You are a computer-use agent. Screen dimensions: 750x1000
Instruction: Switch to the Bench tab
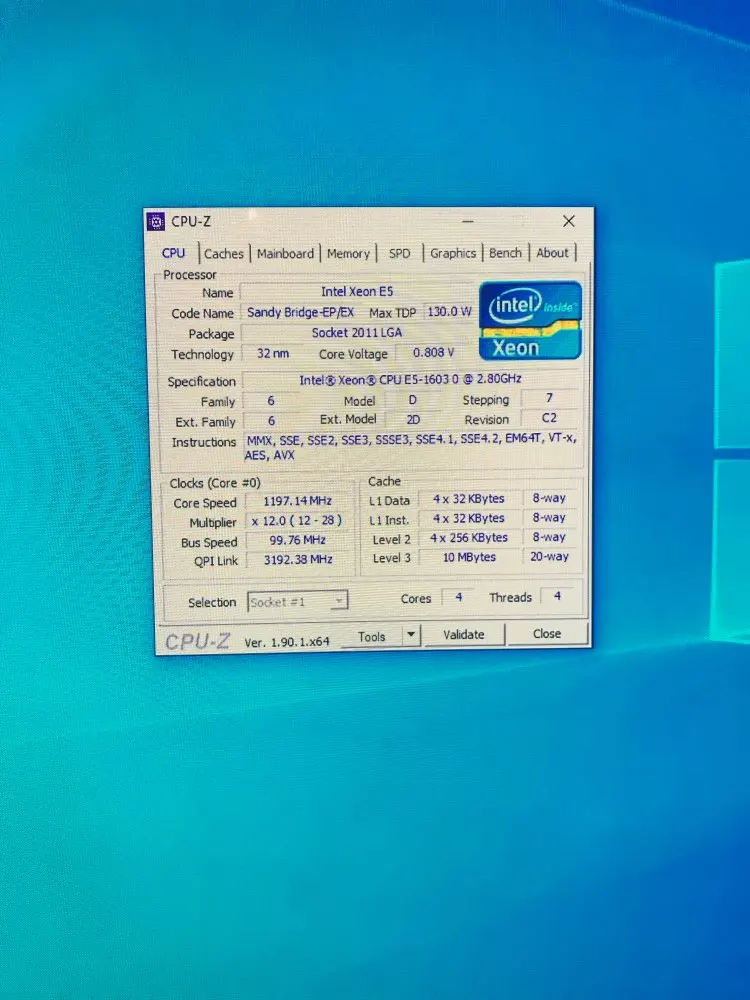[505, 253]
